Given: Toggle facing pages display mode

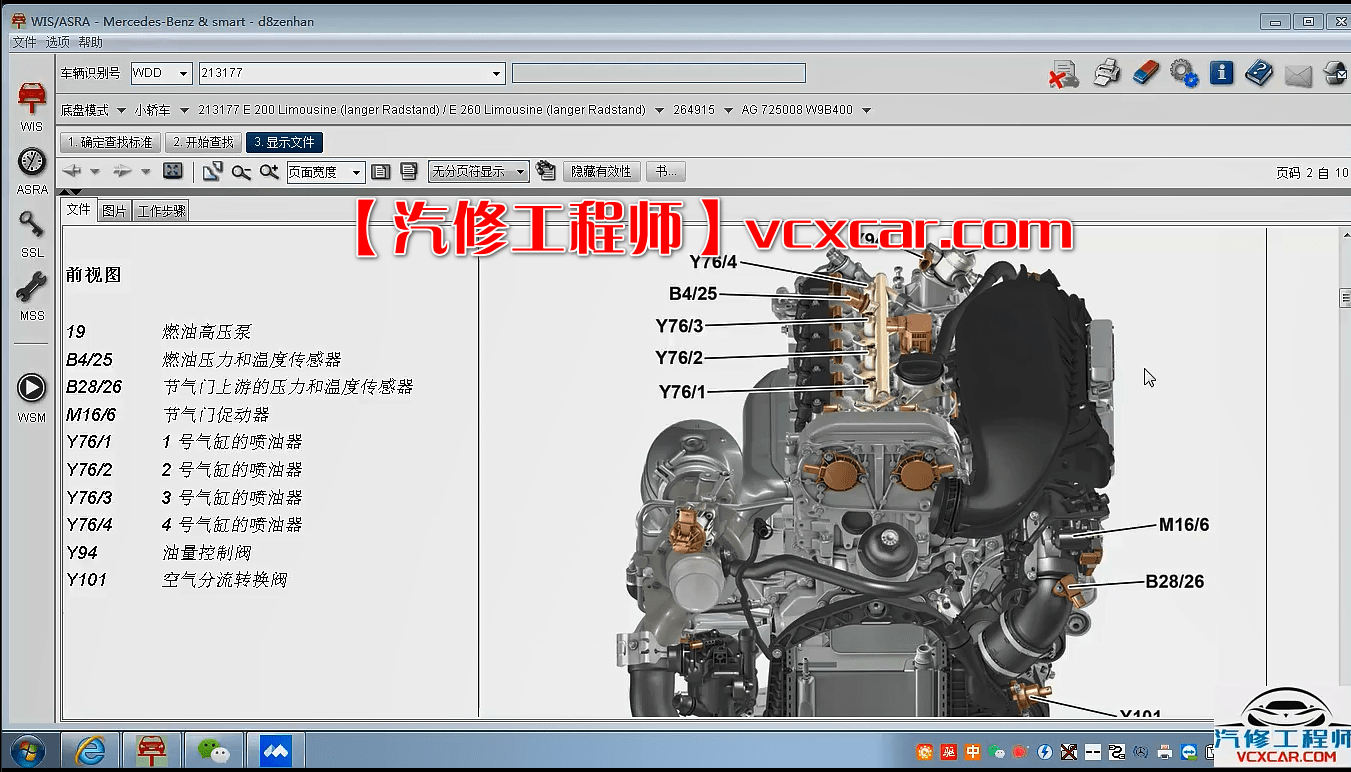Looking at the screenshot, I should tap(409, 171).
